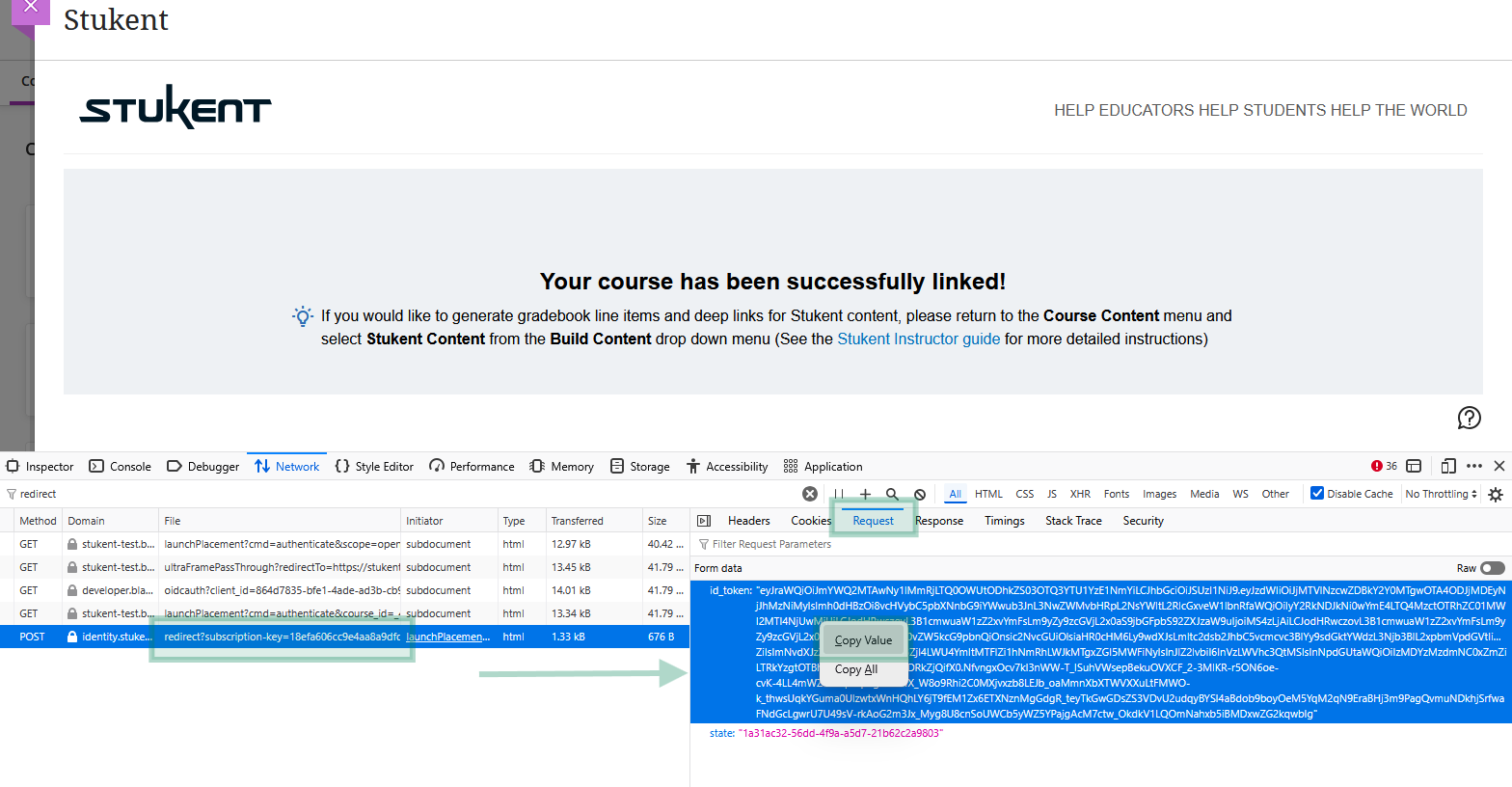
Task: Switch to the Inspector tab
Action: [x=40, y=467]
